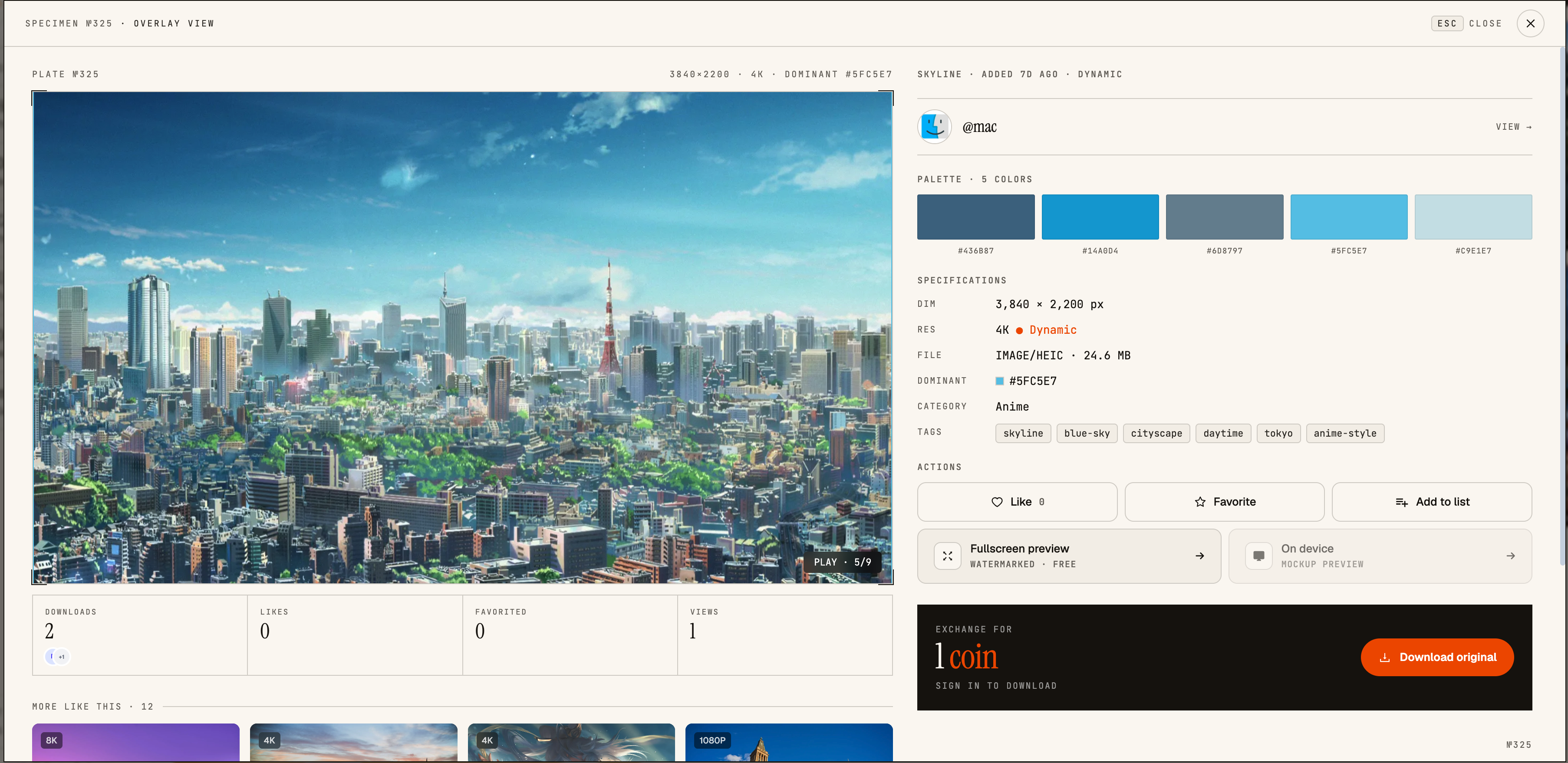Select the #436B87 palette swatch
The image size is (1568, 763).
point(976,217)
